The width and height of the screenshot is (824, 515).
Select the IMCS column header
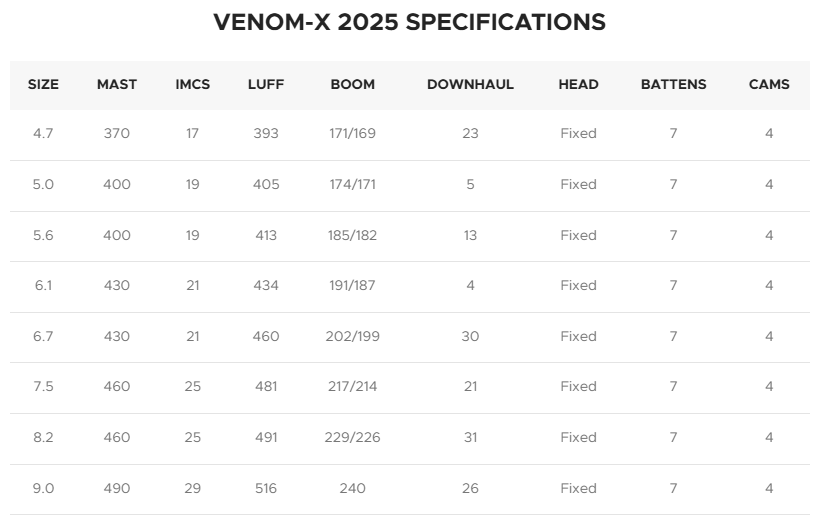[192, 85]
